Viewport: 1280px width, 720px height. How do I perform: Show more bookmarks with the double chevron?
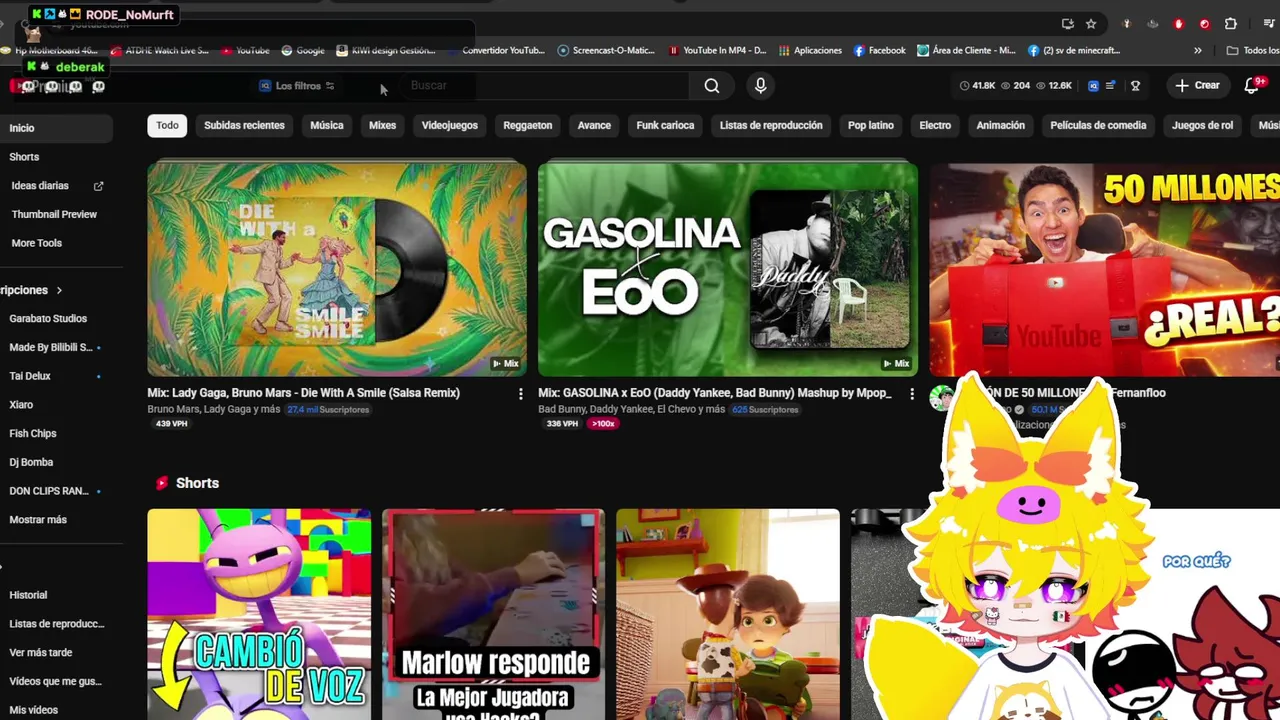[x=1198, y=50]
